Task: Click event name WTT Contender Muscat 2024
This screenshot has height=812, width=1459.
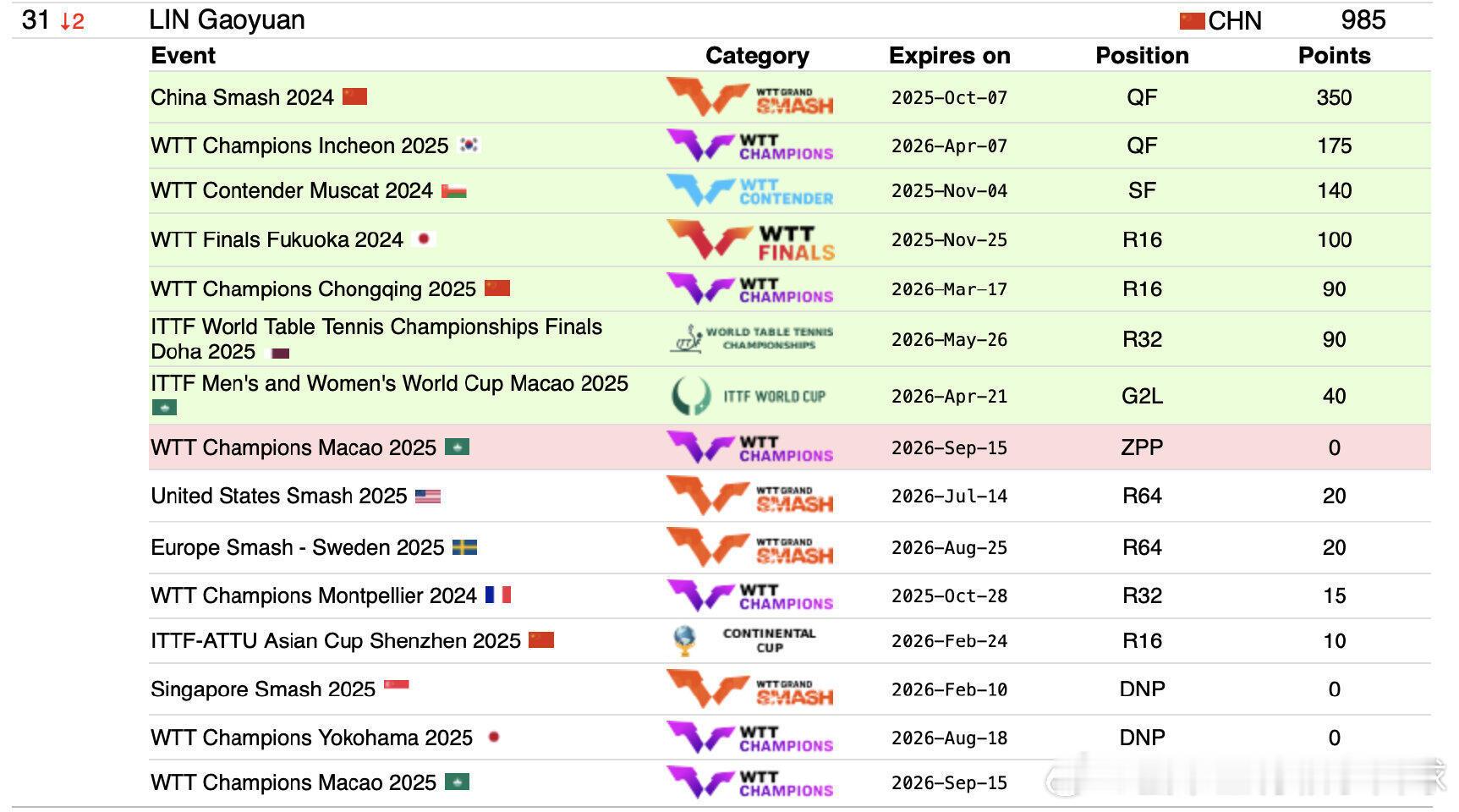Action: point(292,190)
